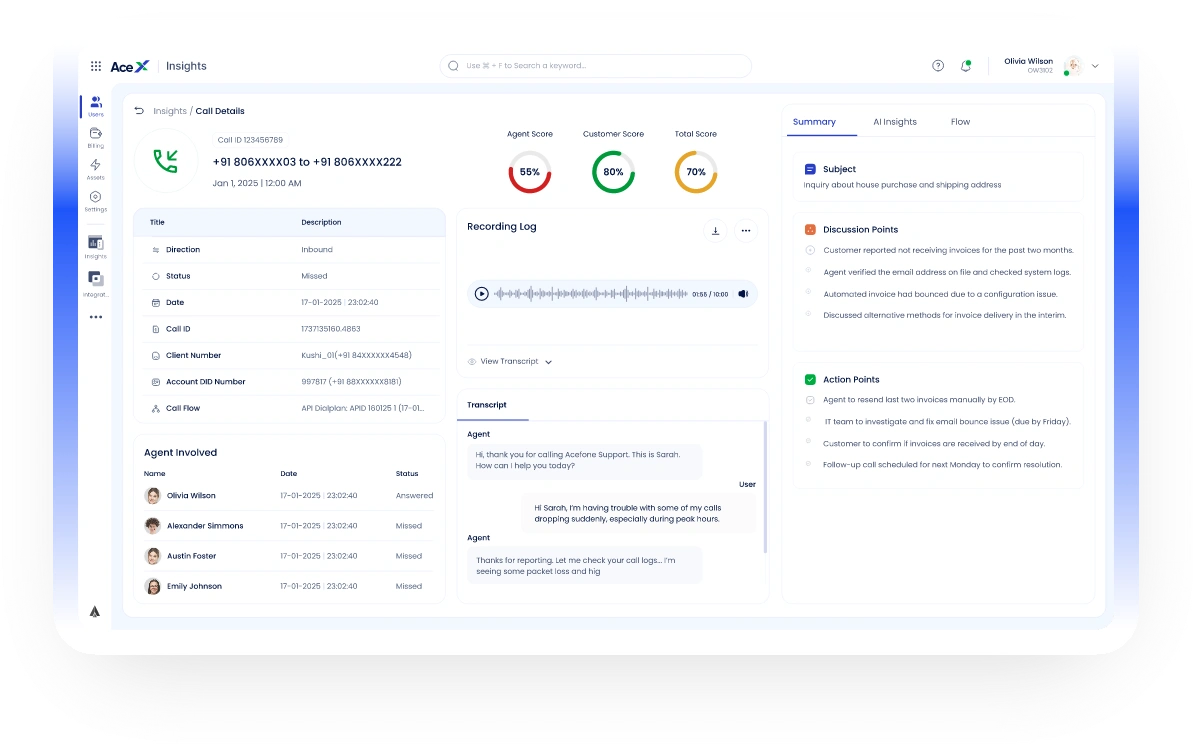Open the Insights sidebar section

point(96,246)
